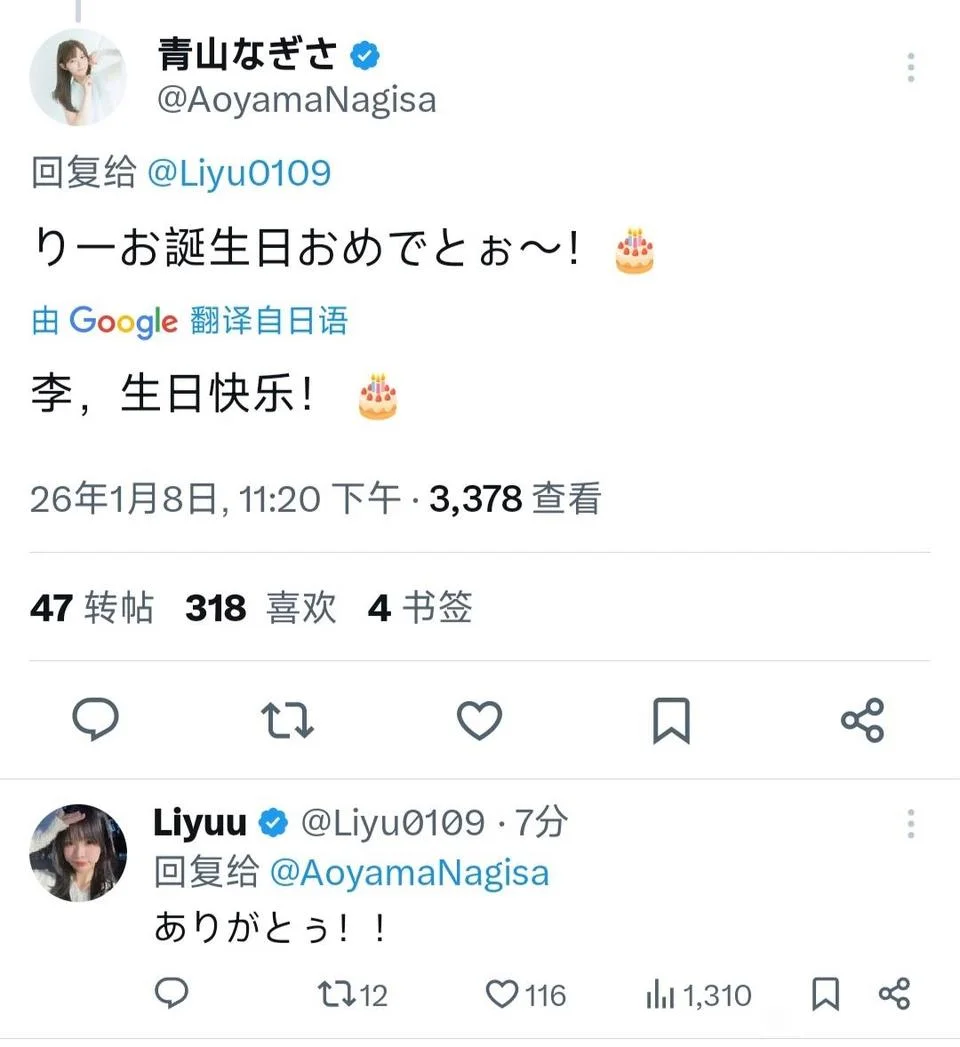
Task: View the 47 reposts list
Action: pos(91,608)
